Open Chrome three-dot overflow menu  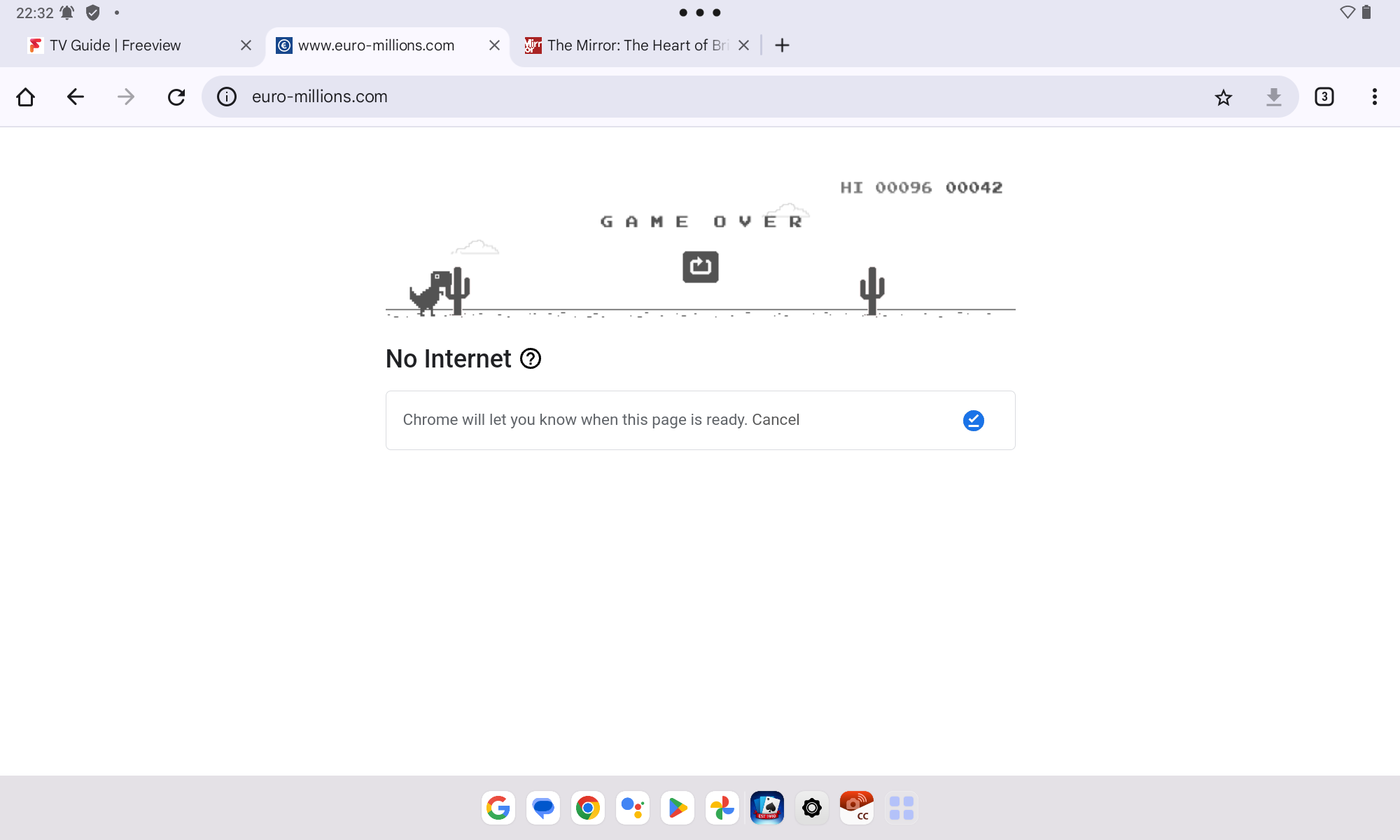click(x=1375, y=97)
